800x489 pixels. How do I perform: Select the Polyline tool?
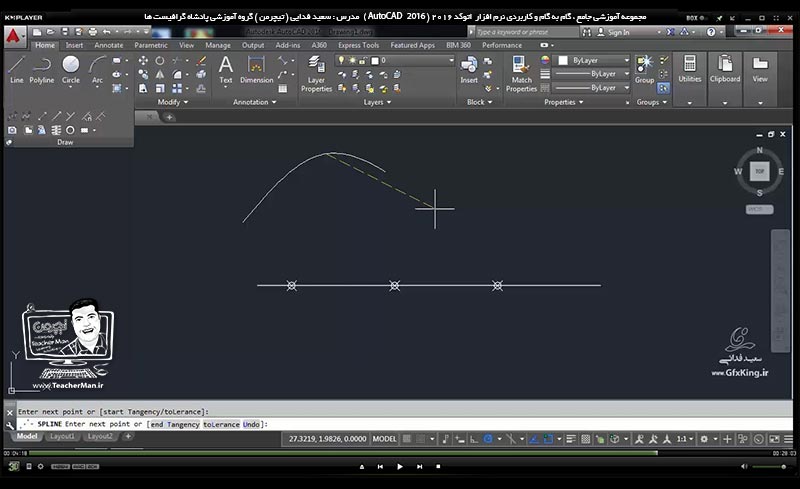point(41,70)
